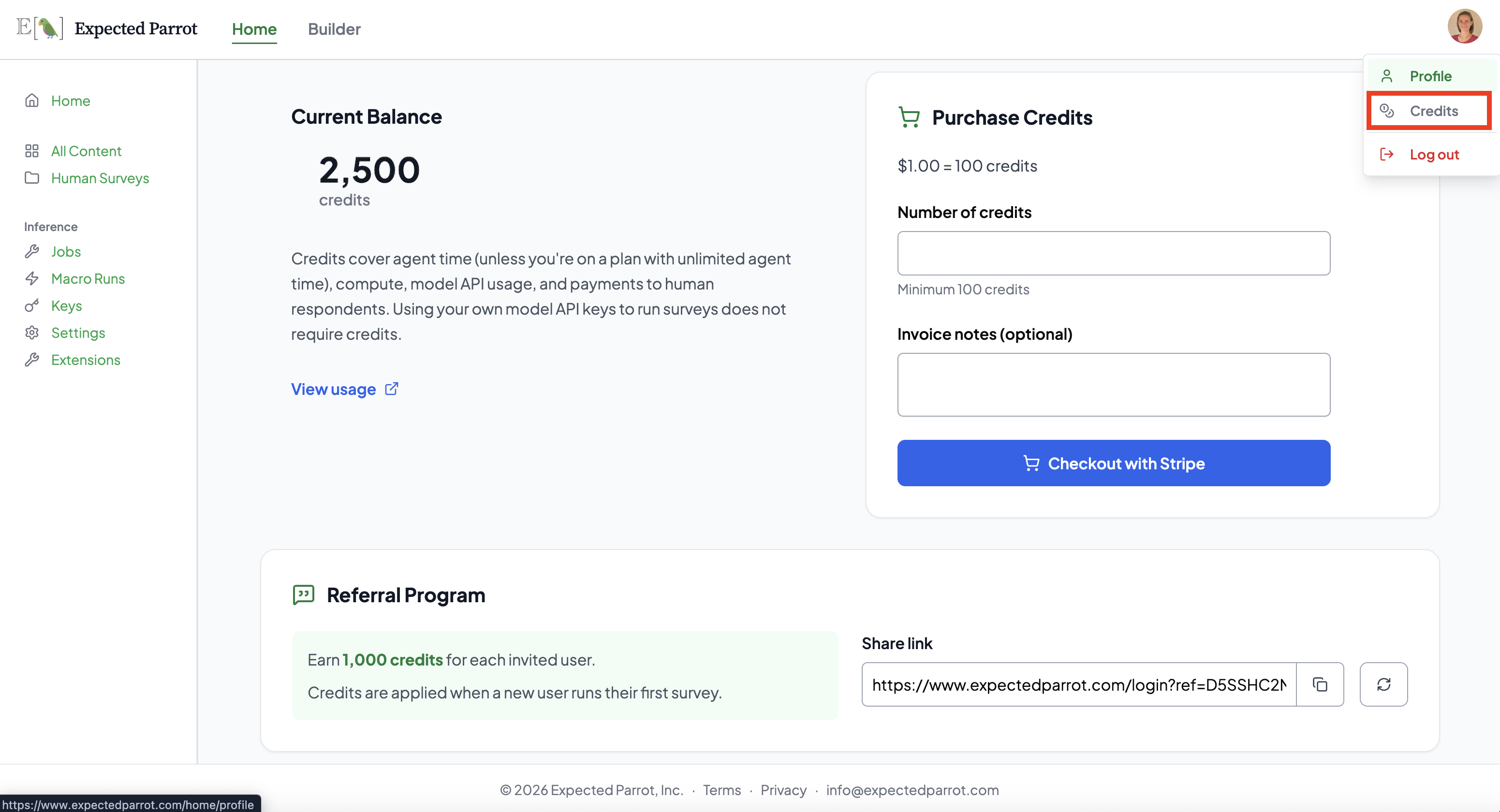Select Human Surveys in the sidebar

[100, 178]
